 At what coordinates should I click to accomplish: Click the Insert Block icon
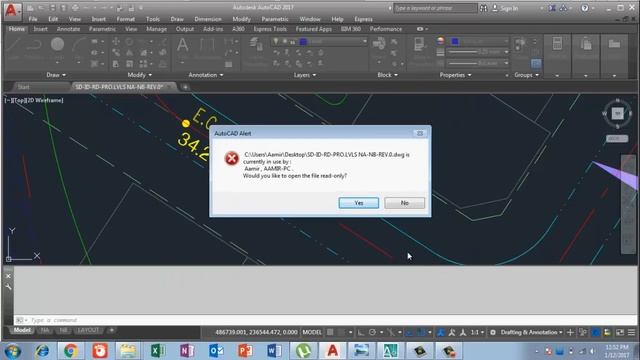pos(379,44)
